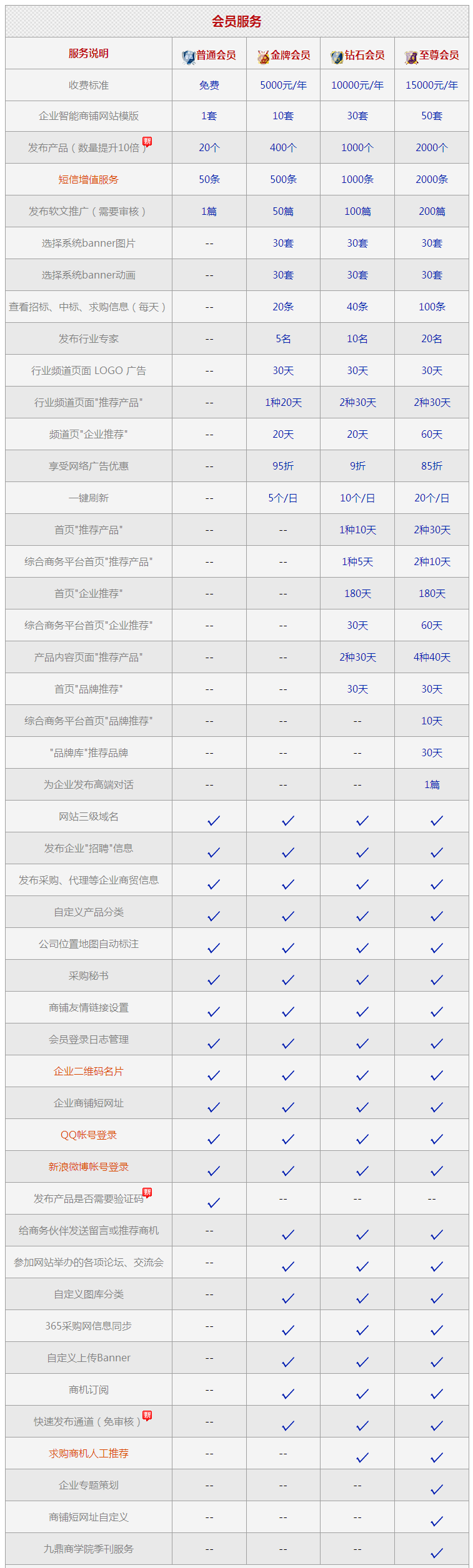The width and height of the screenshot is (473, 1568).
Task: Open the 企业二维码名片 link
Action: tap(89, 1071)
